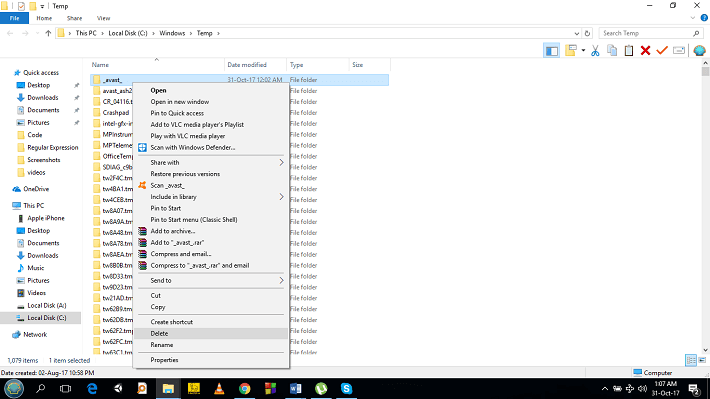Screen dimensions: 710x399
Task: Open the Start shell button on taskbar
Action: coord(14,389)
